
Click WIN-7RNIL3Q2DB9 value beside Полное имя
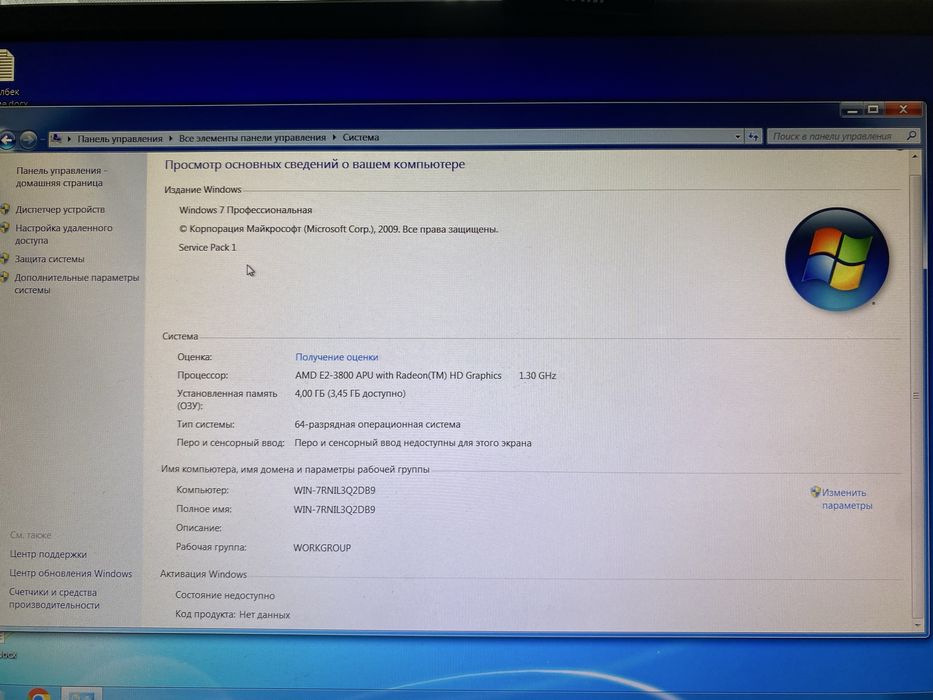[x=334, y=510]
